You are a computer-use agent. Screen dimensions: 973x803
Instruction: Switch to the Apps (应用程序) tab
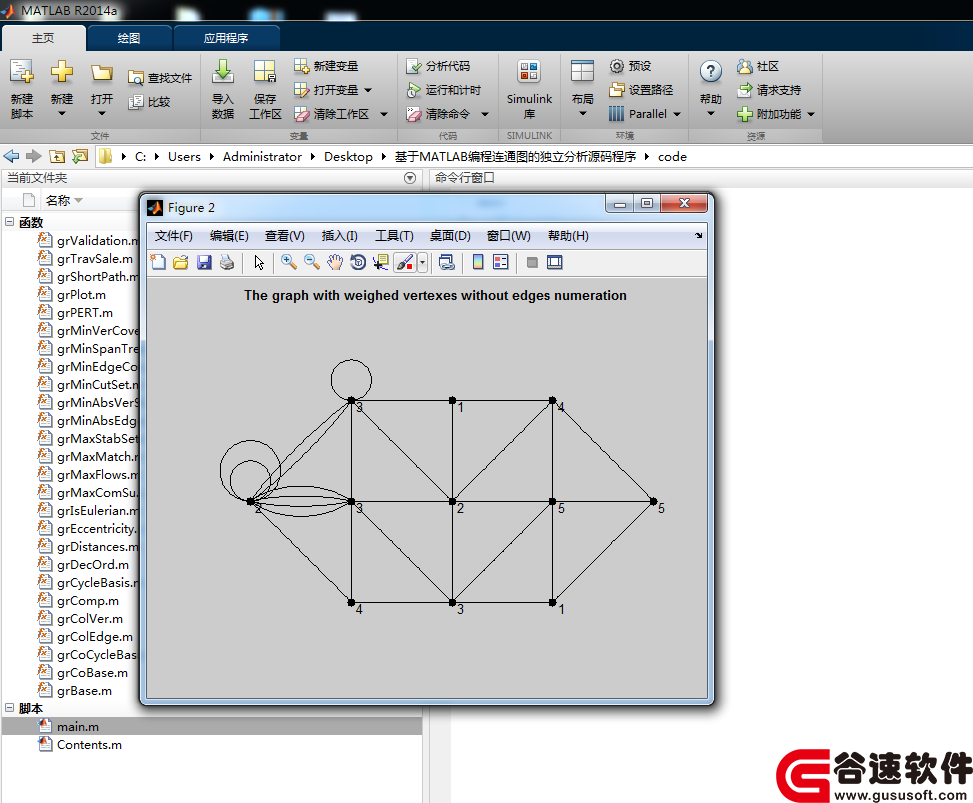(226, 38)
